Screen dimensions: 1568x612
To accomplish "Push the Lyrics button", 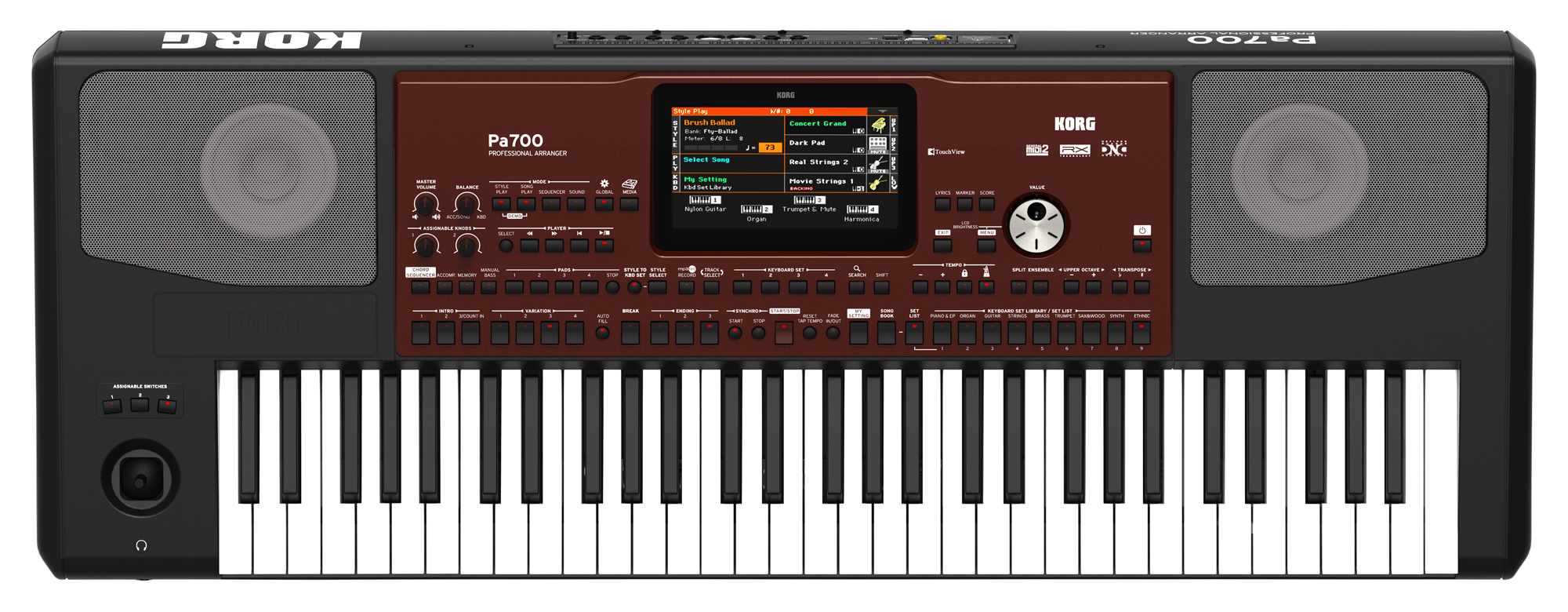I will 943,204.
